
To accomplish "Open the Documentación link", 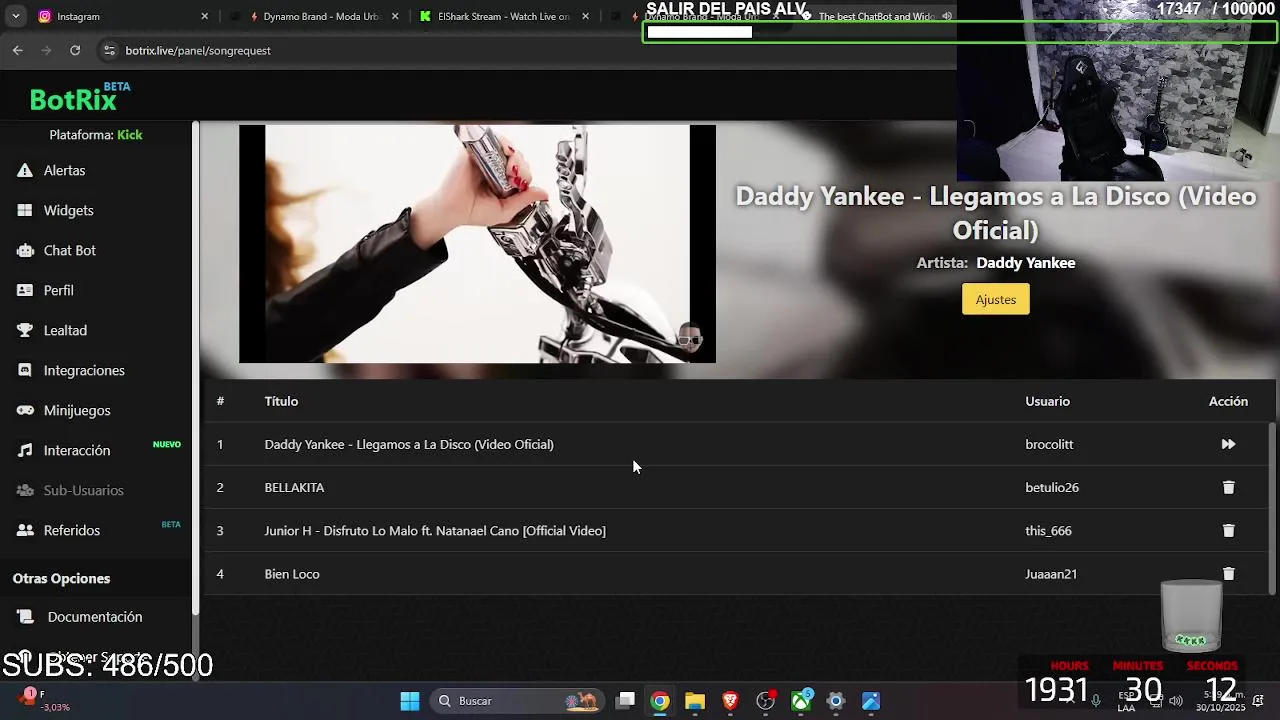I will 95,617.
